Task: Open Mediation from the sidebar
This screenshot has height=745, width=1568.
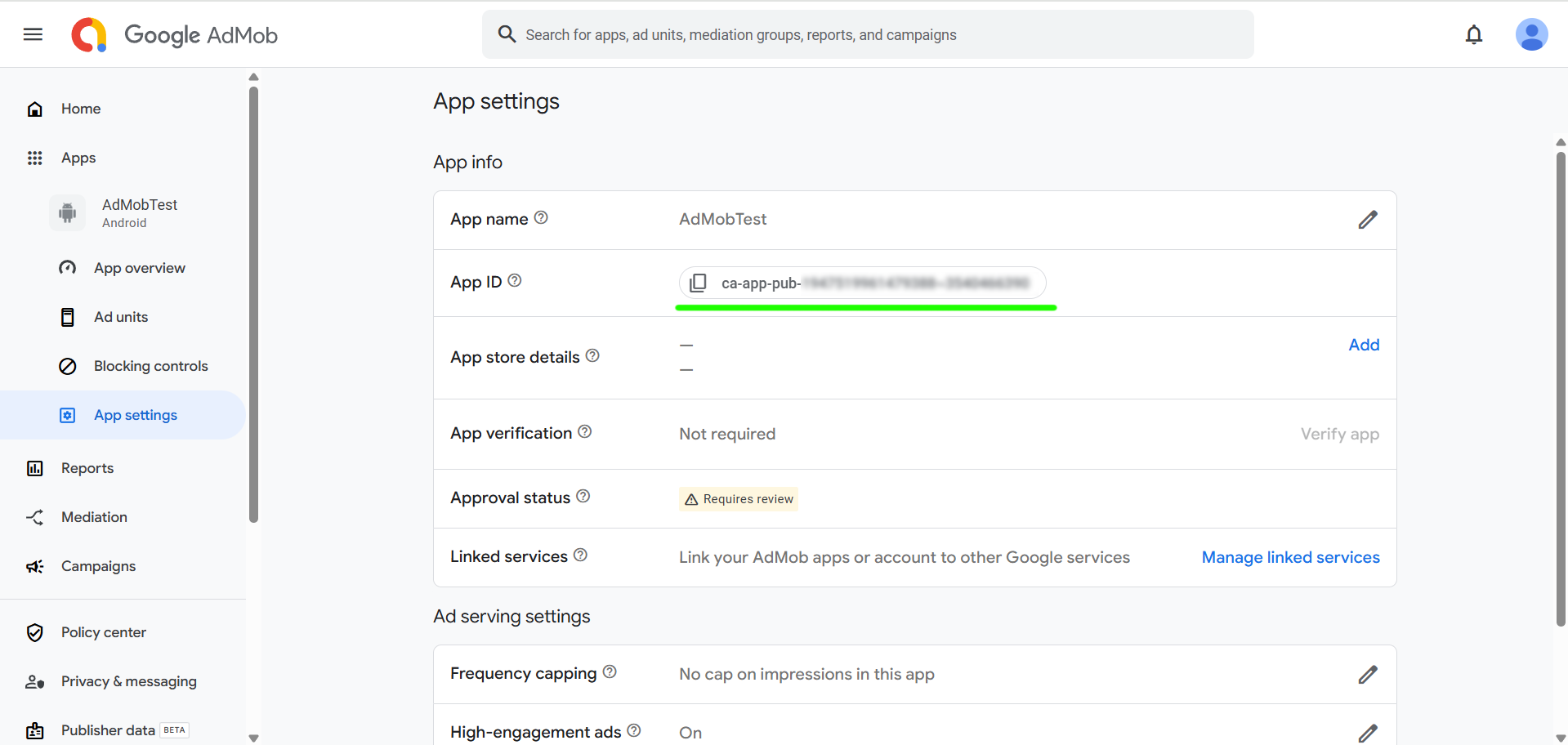Action: coord(94,517)
